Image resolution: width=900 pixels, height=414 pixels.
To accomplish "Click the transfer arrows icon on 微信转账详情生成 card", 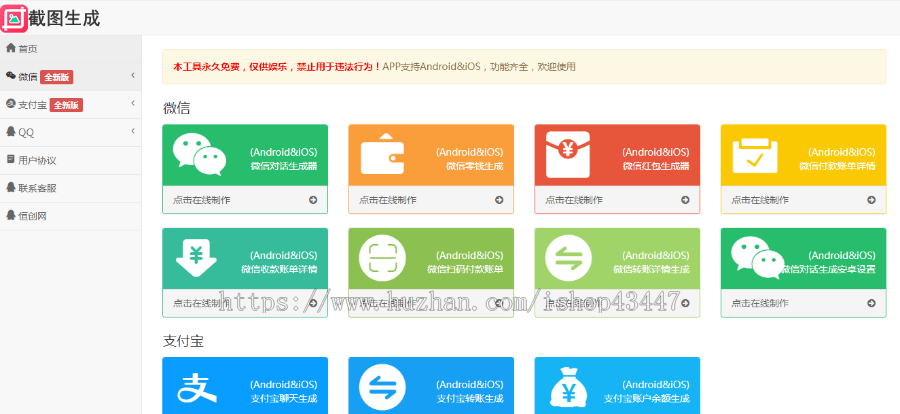I will coord(568,258).
